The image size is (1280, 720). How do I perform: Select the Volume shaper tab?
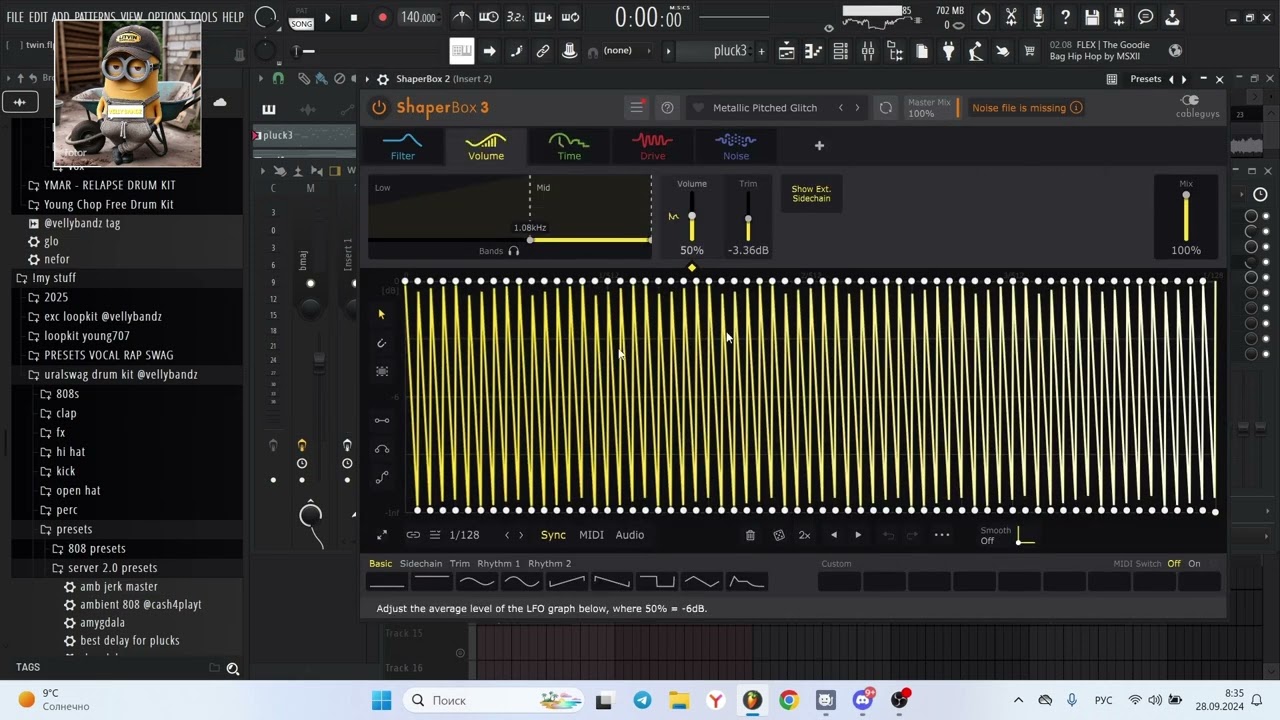[486, 146]
